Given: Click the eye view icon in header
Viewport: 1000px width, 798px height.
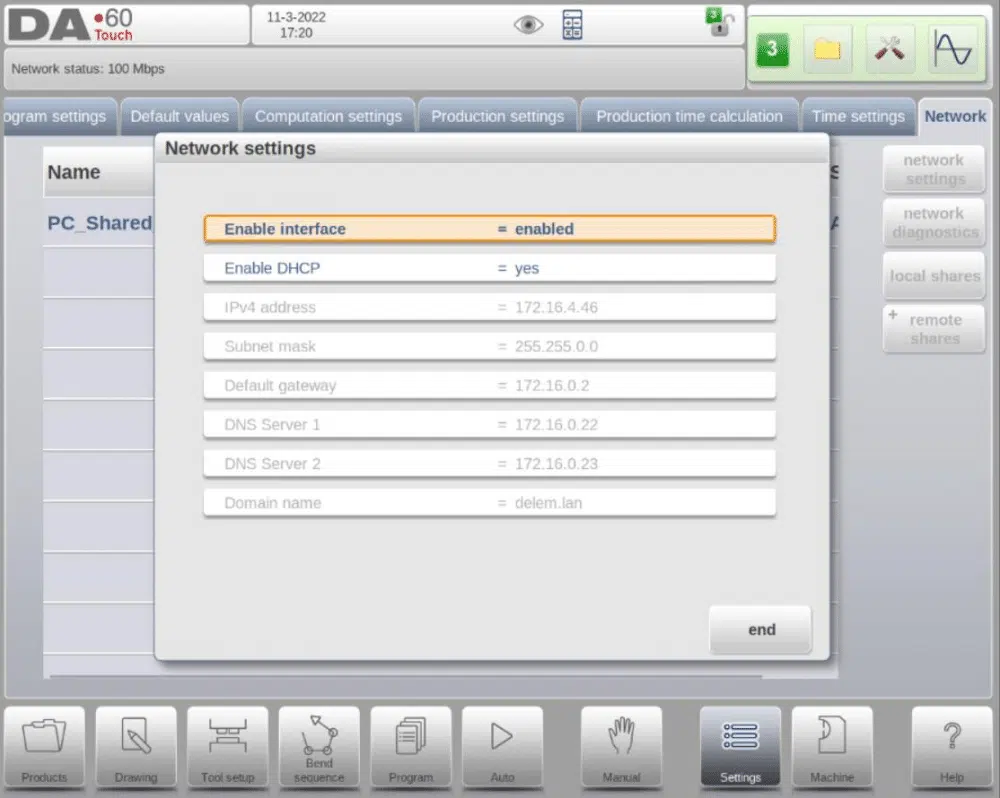Looking at the screenshot, I should 528,25.
